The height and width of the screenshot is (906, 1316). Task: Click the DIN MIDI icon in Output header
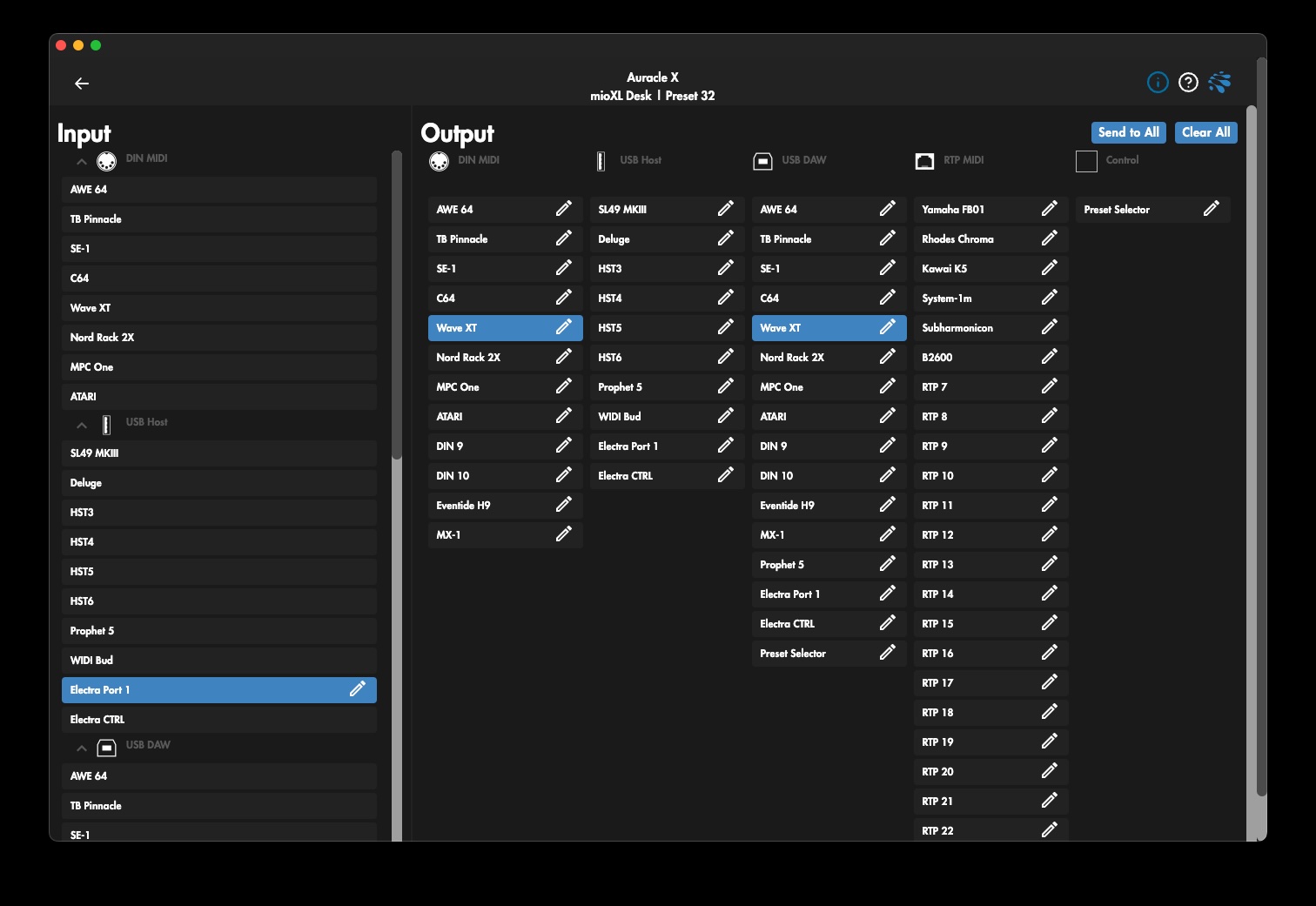pos(438,159)
